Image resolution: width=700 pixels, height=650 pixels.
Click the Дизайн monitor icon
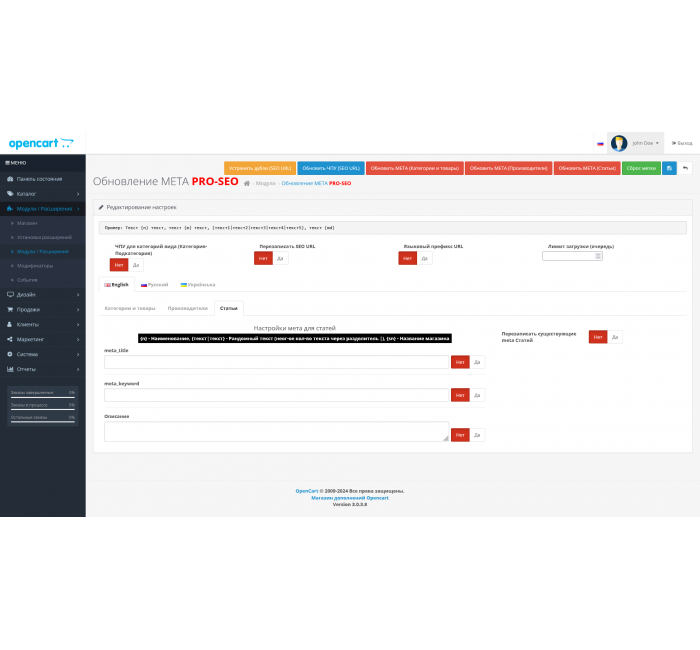(10, 295)
